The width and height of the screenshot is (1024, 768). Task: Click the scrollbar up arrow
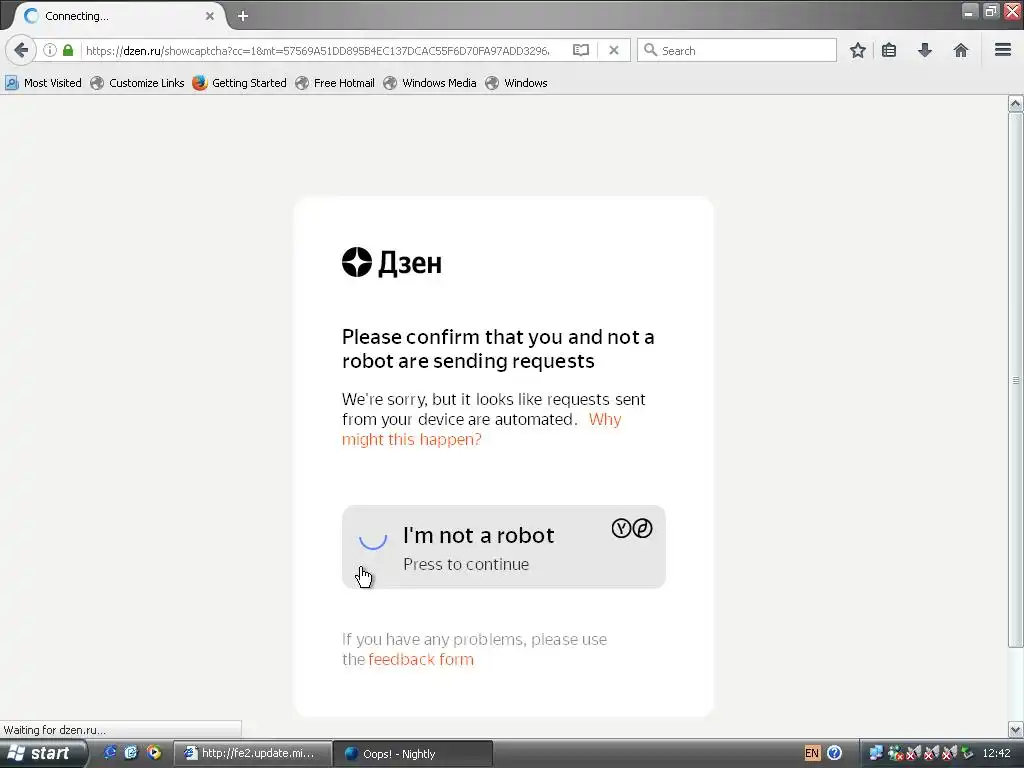tap(1016, 104)
